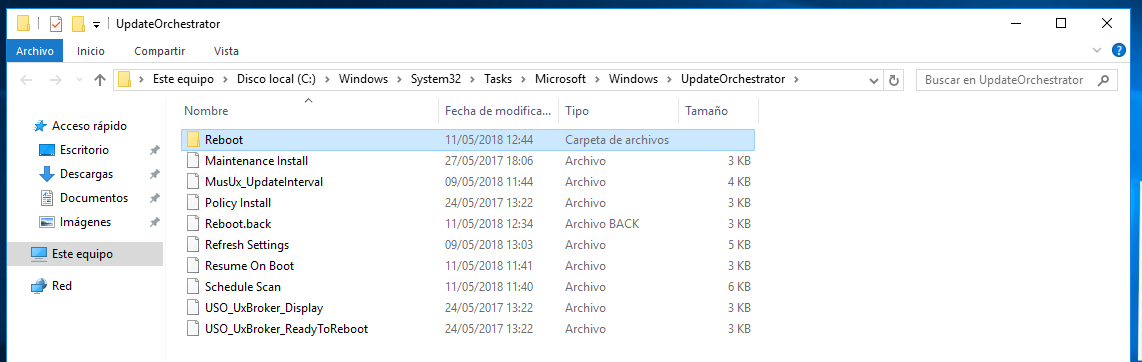Image resolution: width=1142 pixels, height=362 pixels.
Task: Open Imágenes in the sidebar
Action: [x=85, y=222]
